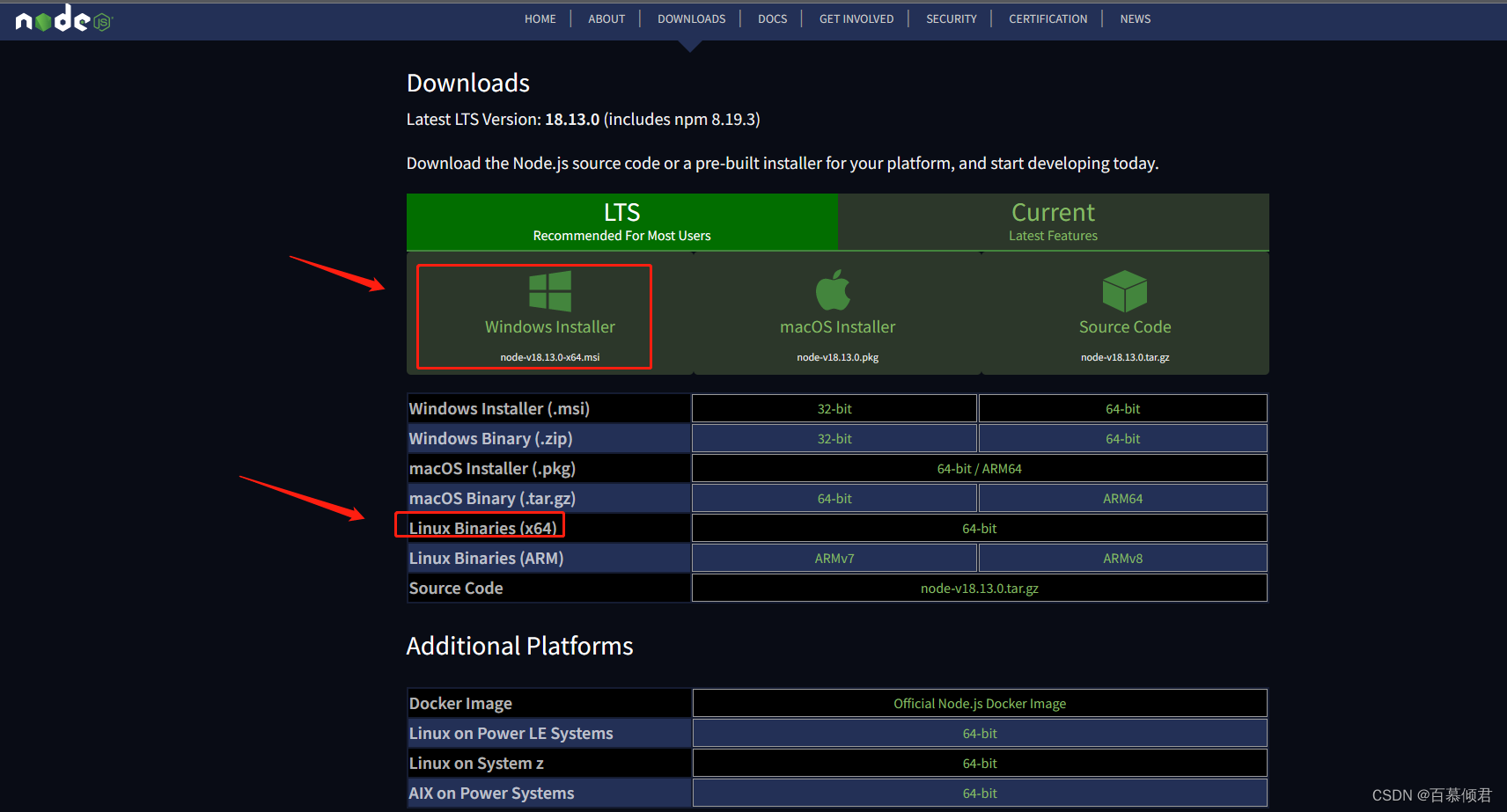Open the Official Node.js Docker Image link

tap(980, 703)
